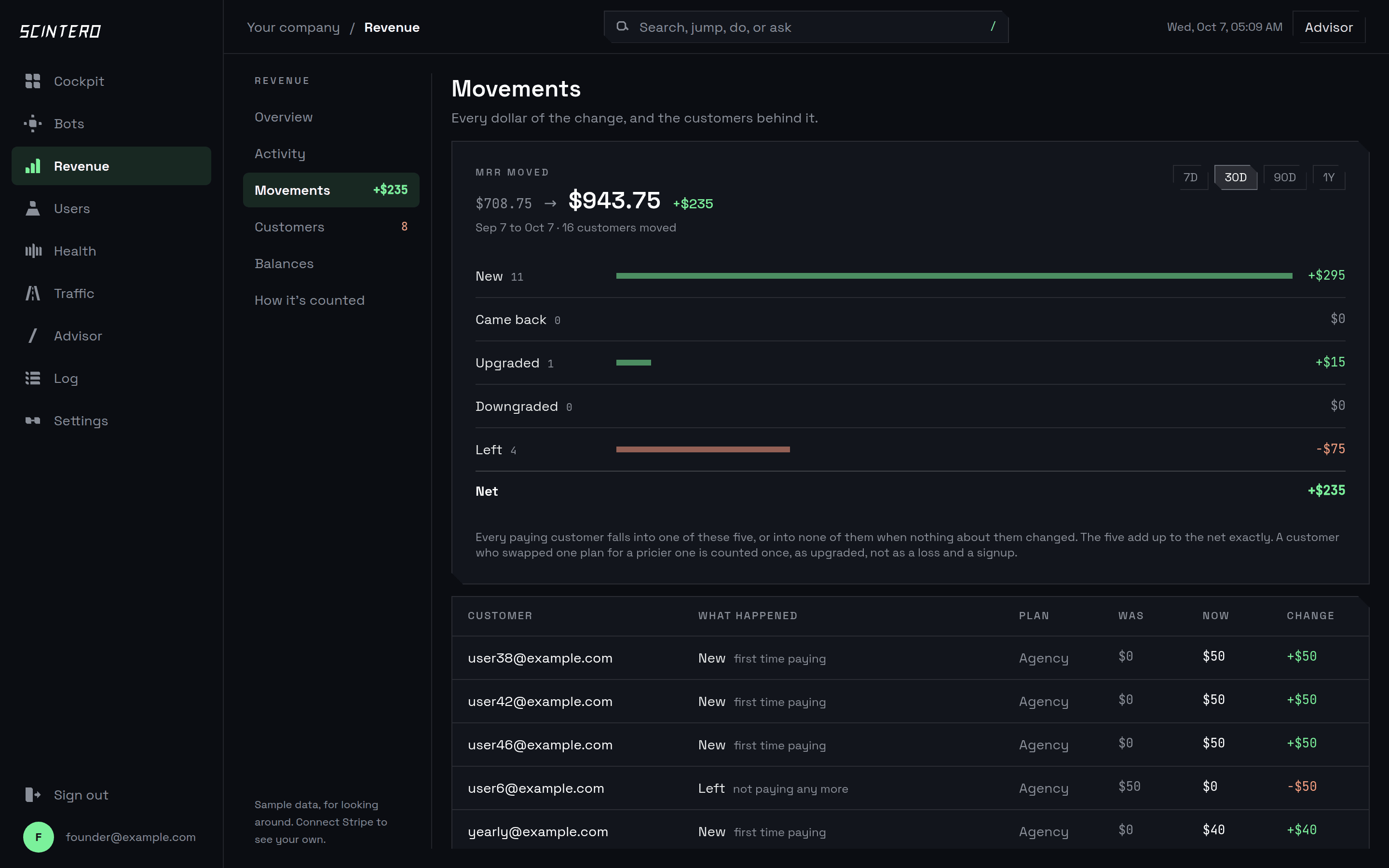Go to Traffic section
The width and height of the screenshot is (1389, 868).
click(111, 293)
